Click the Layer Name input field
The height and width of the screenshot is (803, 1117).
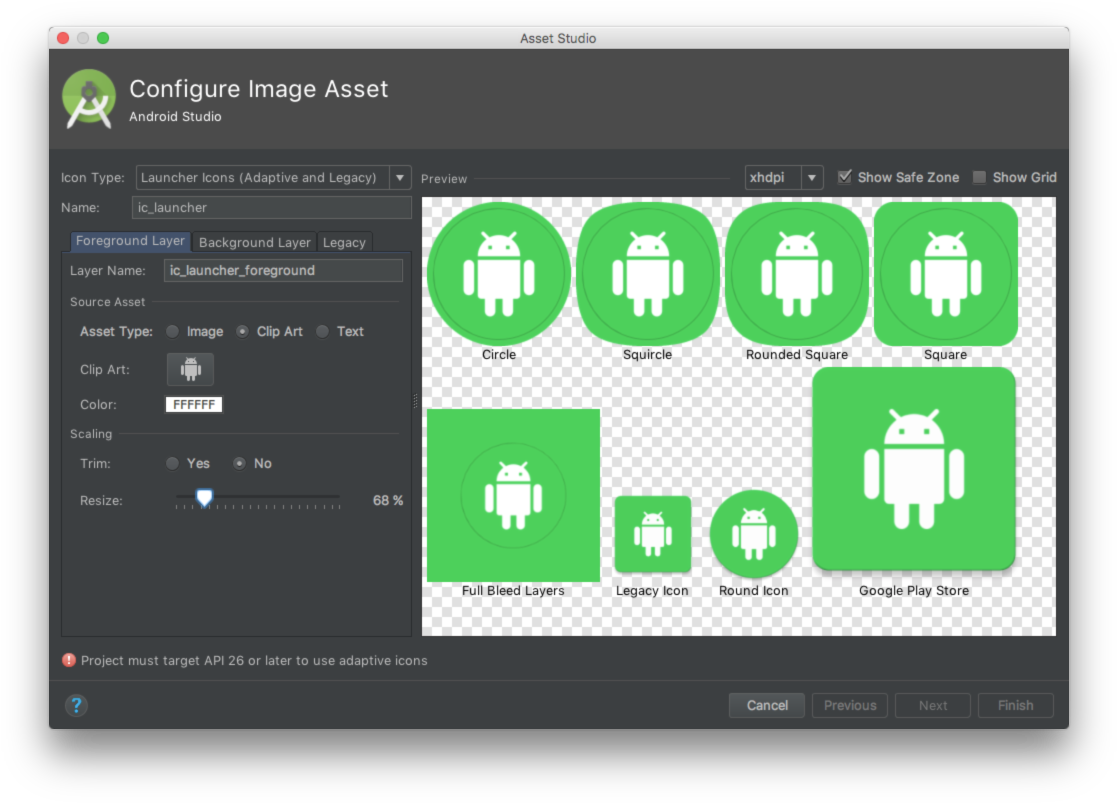click(x=284, y=270)
